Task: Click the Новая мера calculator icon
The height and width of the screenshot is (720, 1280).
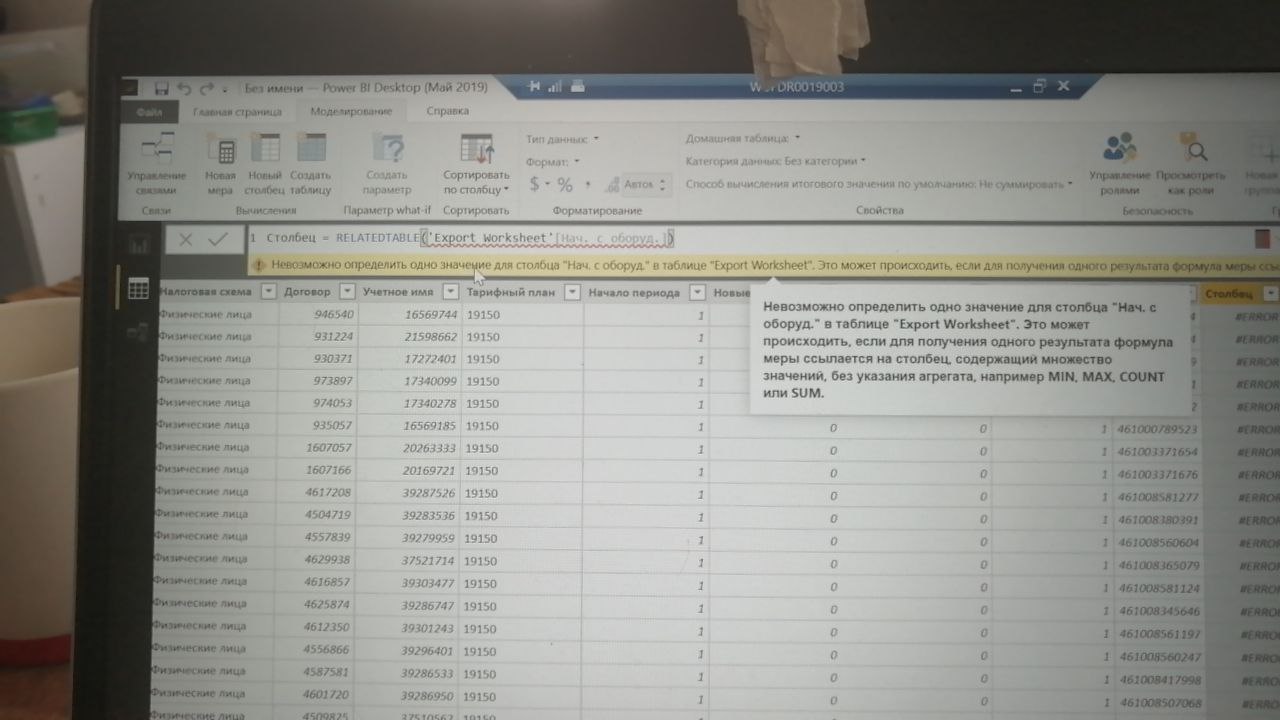Action: coord(221,149)
